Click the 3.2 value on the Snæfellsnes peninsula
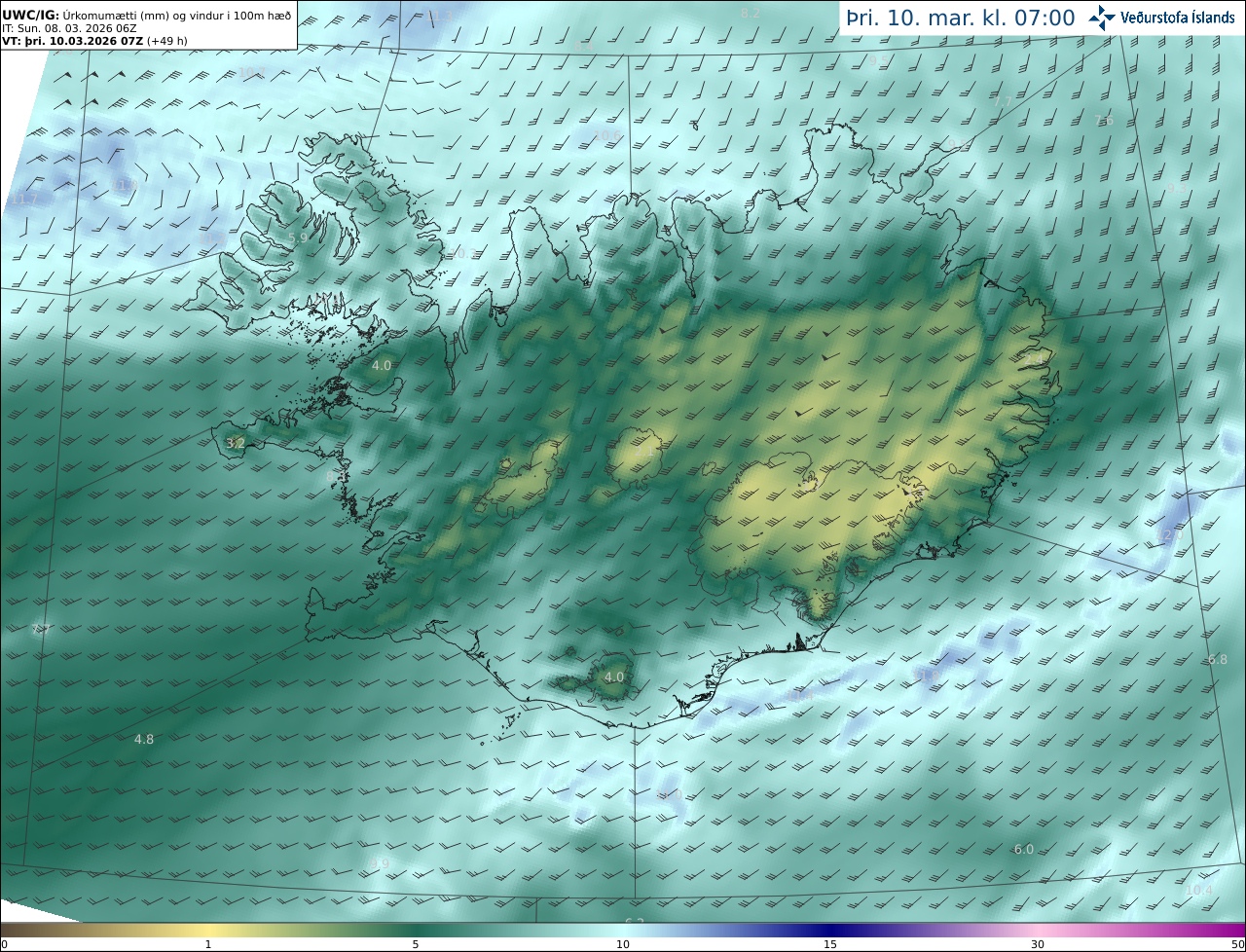This screenshot has width=1246, height=952. (235, 443)
